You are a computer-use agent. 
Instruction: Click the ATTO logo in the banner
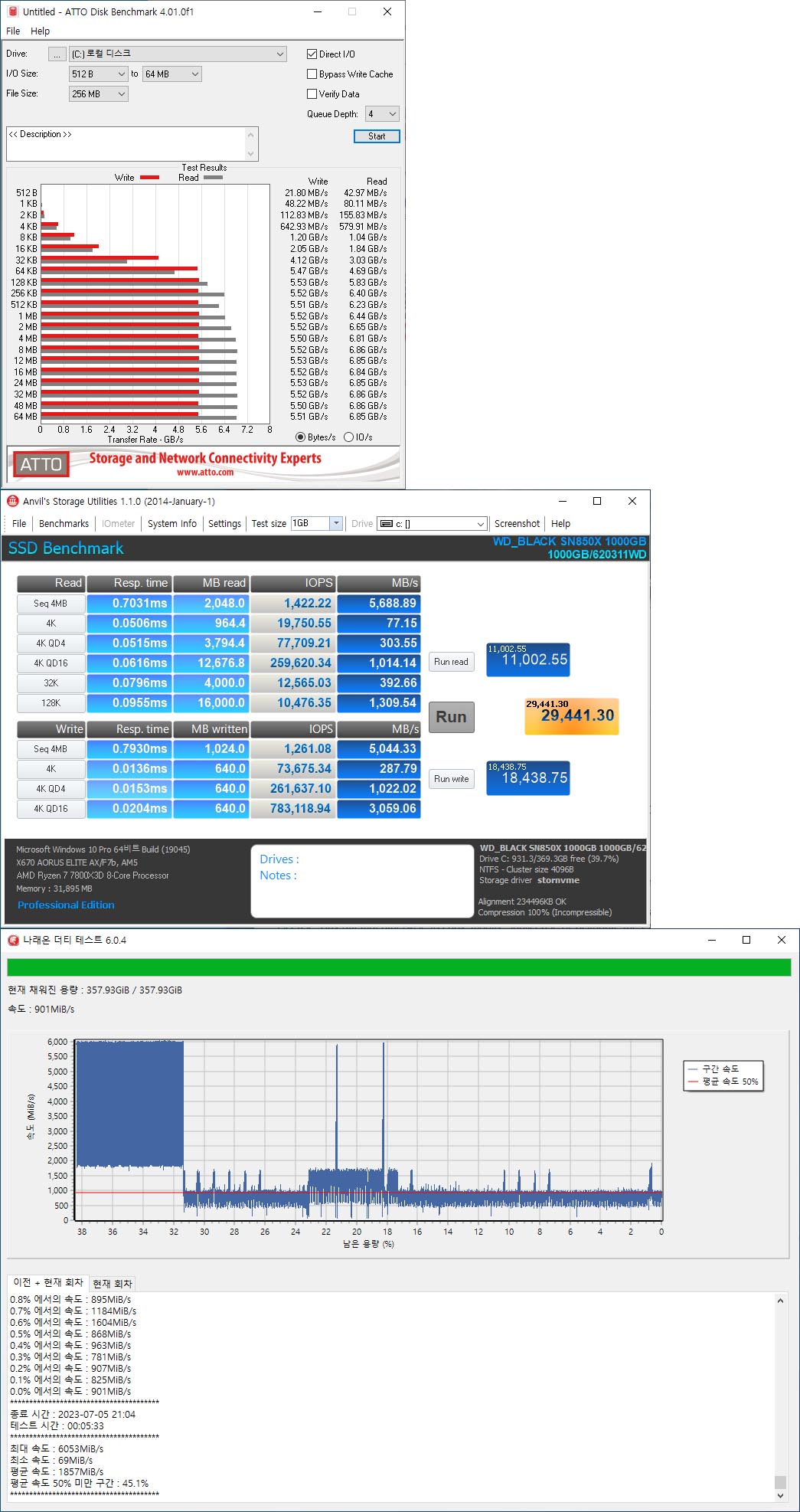tap(41, 464)
